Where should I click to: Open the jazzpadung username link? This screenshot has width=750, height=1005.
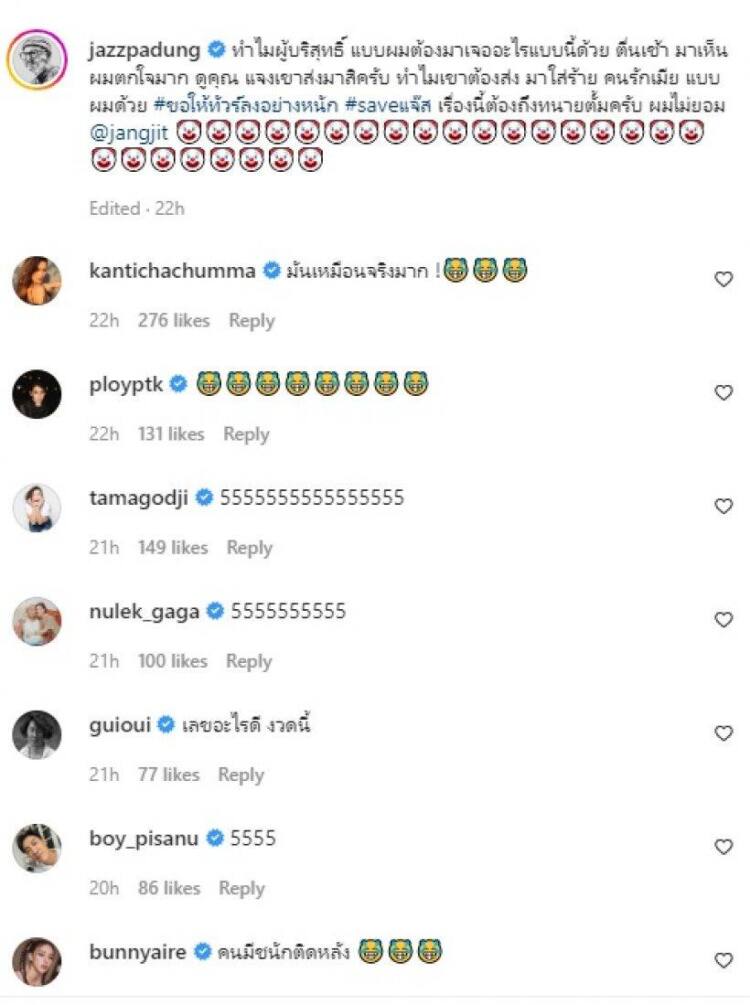[x=146, y=48]
